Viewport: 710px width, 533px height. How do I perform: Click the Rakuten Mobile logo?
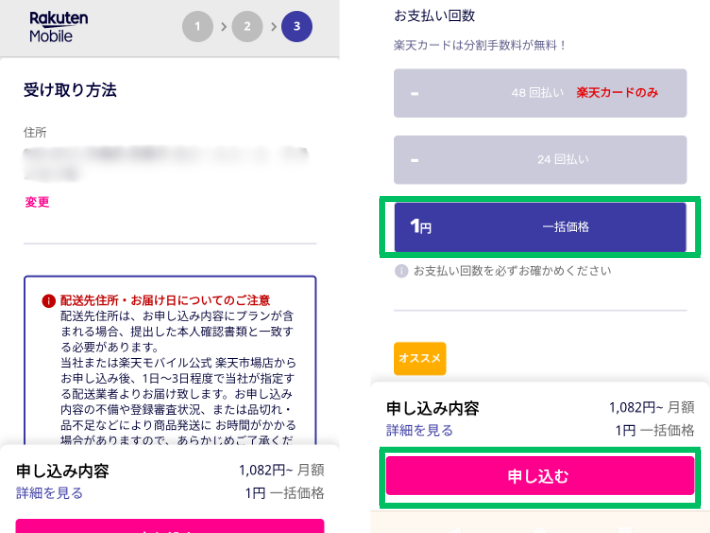coord(58,27)
